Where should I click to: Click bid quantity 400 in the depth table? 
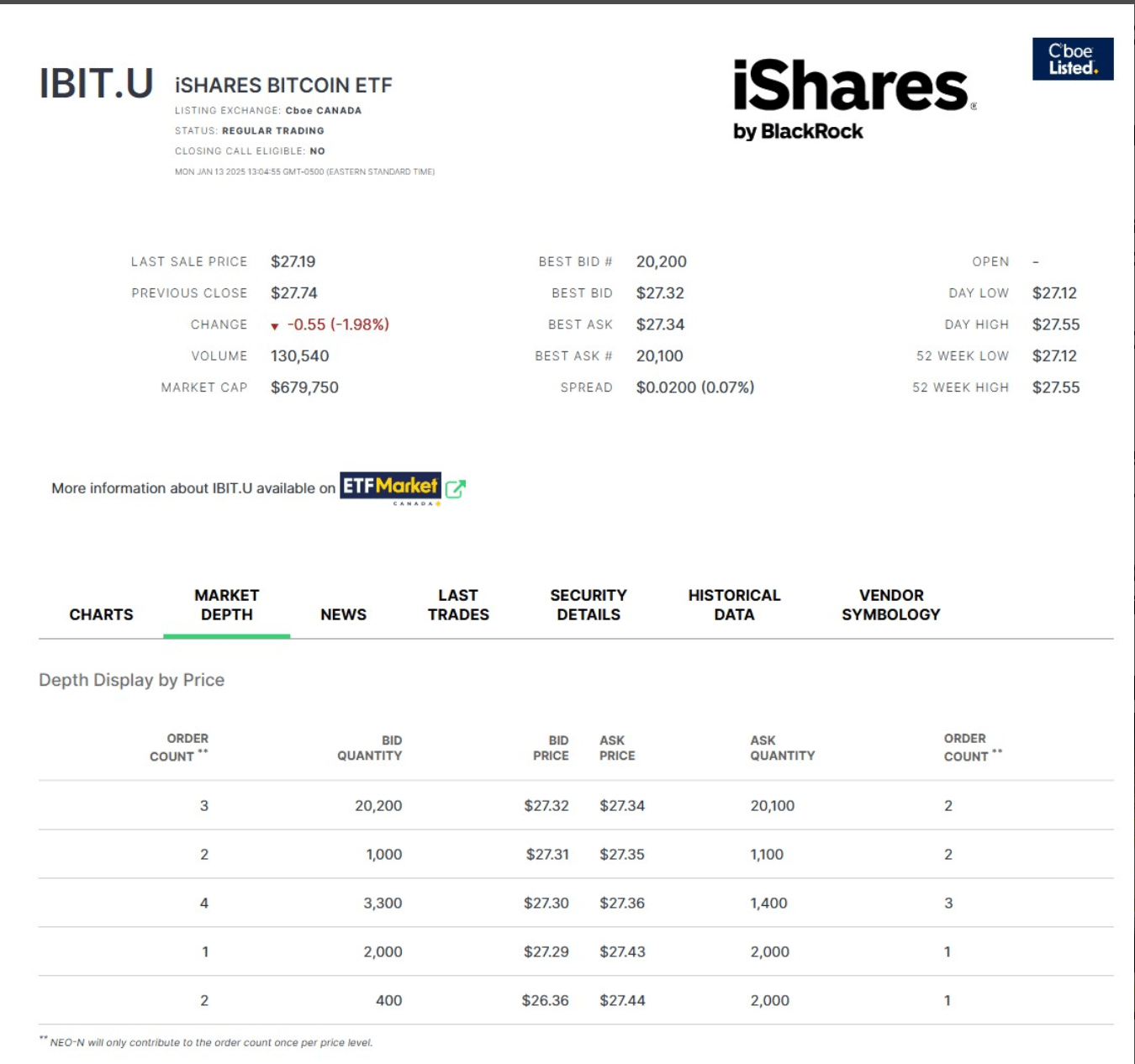[388, 1001]
